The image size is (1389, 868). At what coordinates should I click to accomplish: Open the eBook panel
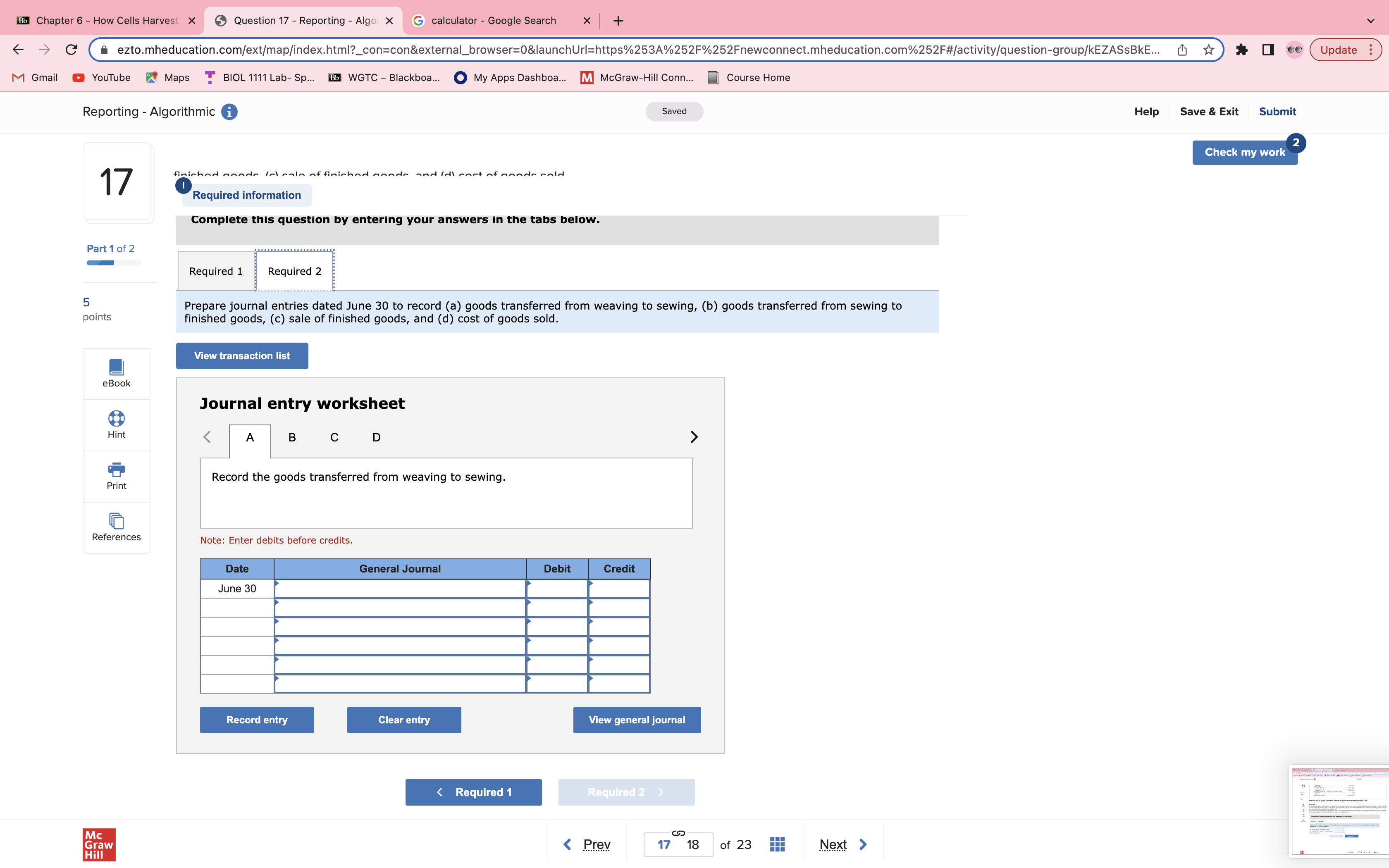click(116, 373)
